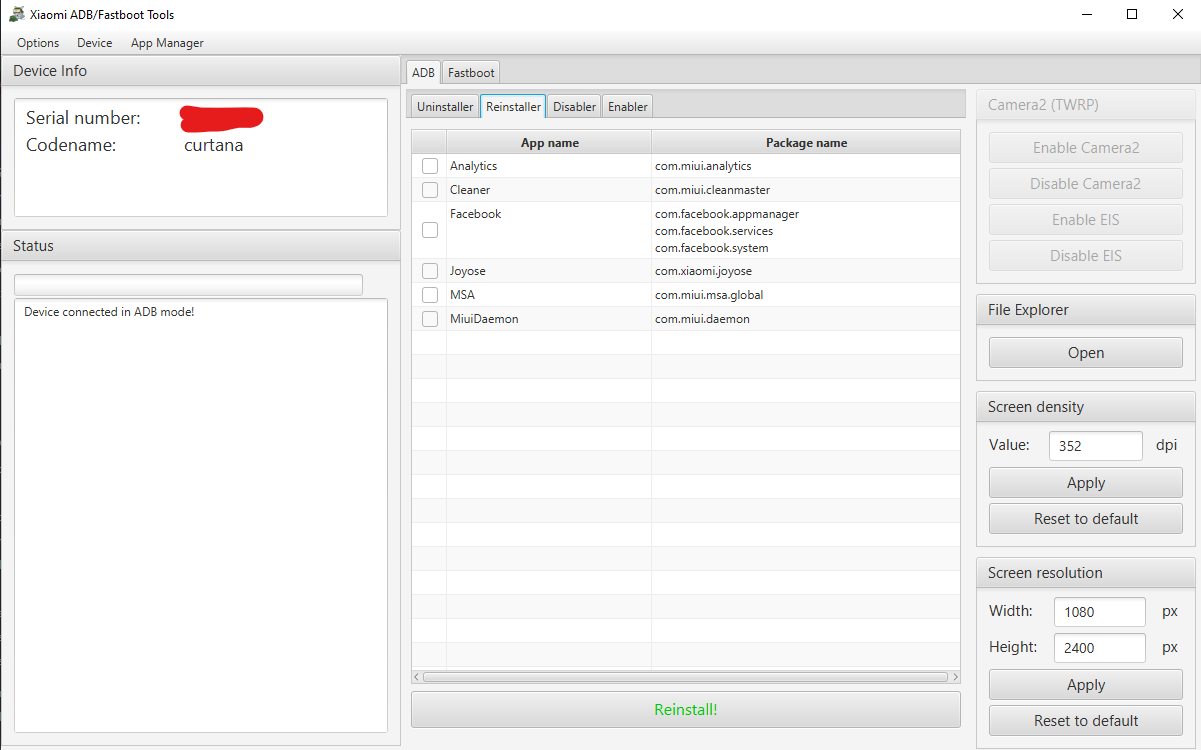
Task: Reset screen resolution to default
Action: point(1086,721)
